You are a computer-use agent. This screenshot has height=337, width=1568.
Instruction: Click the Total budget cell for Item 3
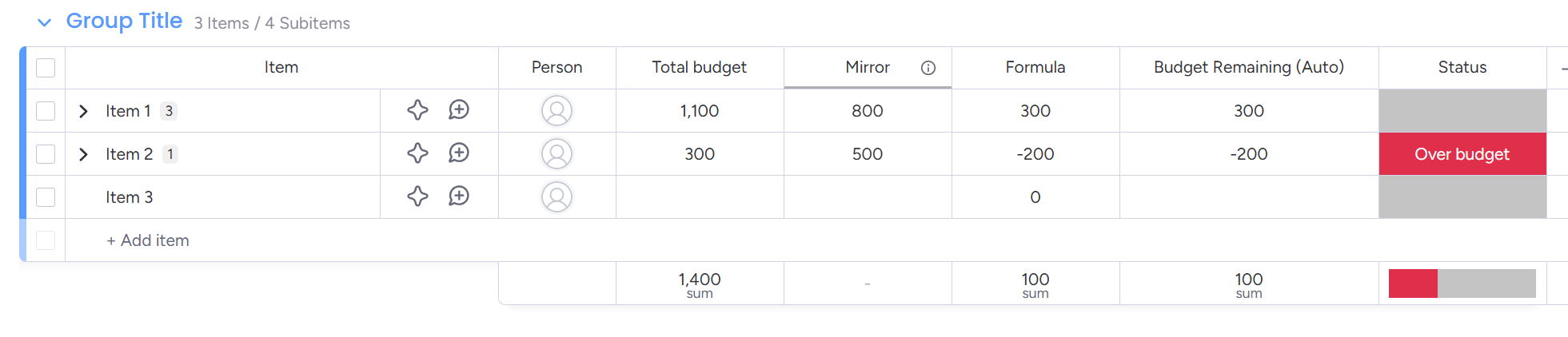pyautogui.click(x=699, y=197)
